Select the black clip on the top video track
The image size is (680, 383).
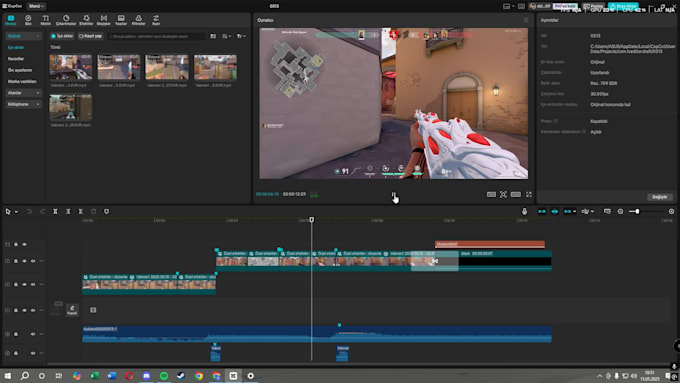[505, 261]
